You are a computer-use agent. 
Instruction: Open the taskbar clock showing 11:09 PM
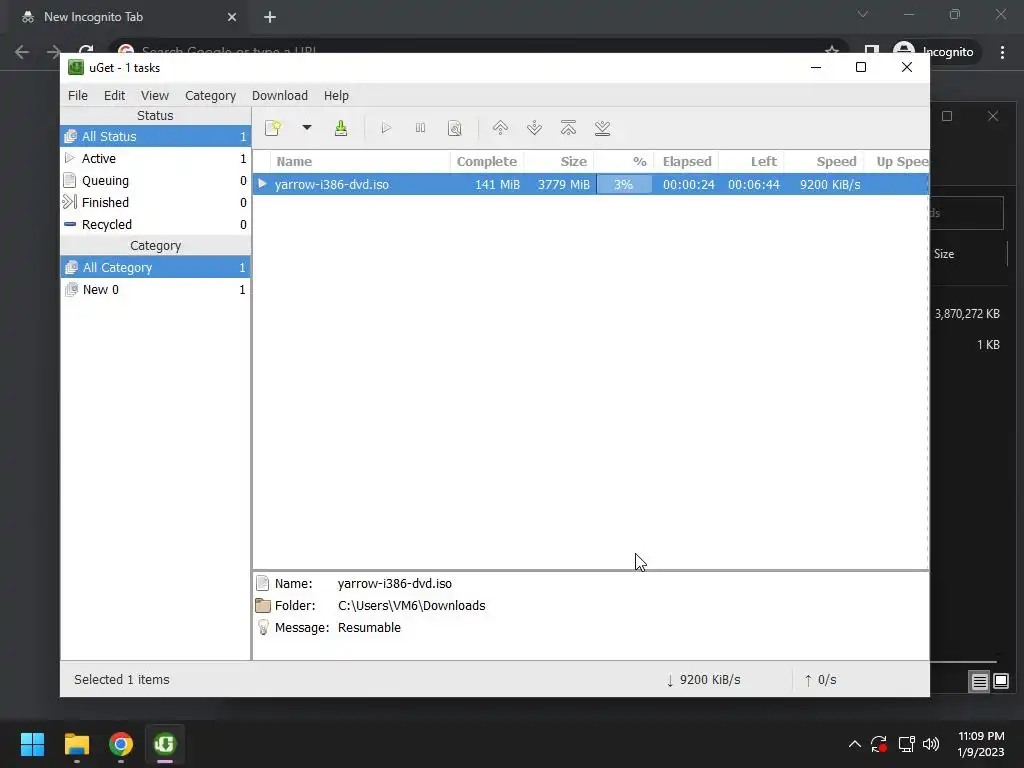click(x=981, y=744)
